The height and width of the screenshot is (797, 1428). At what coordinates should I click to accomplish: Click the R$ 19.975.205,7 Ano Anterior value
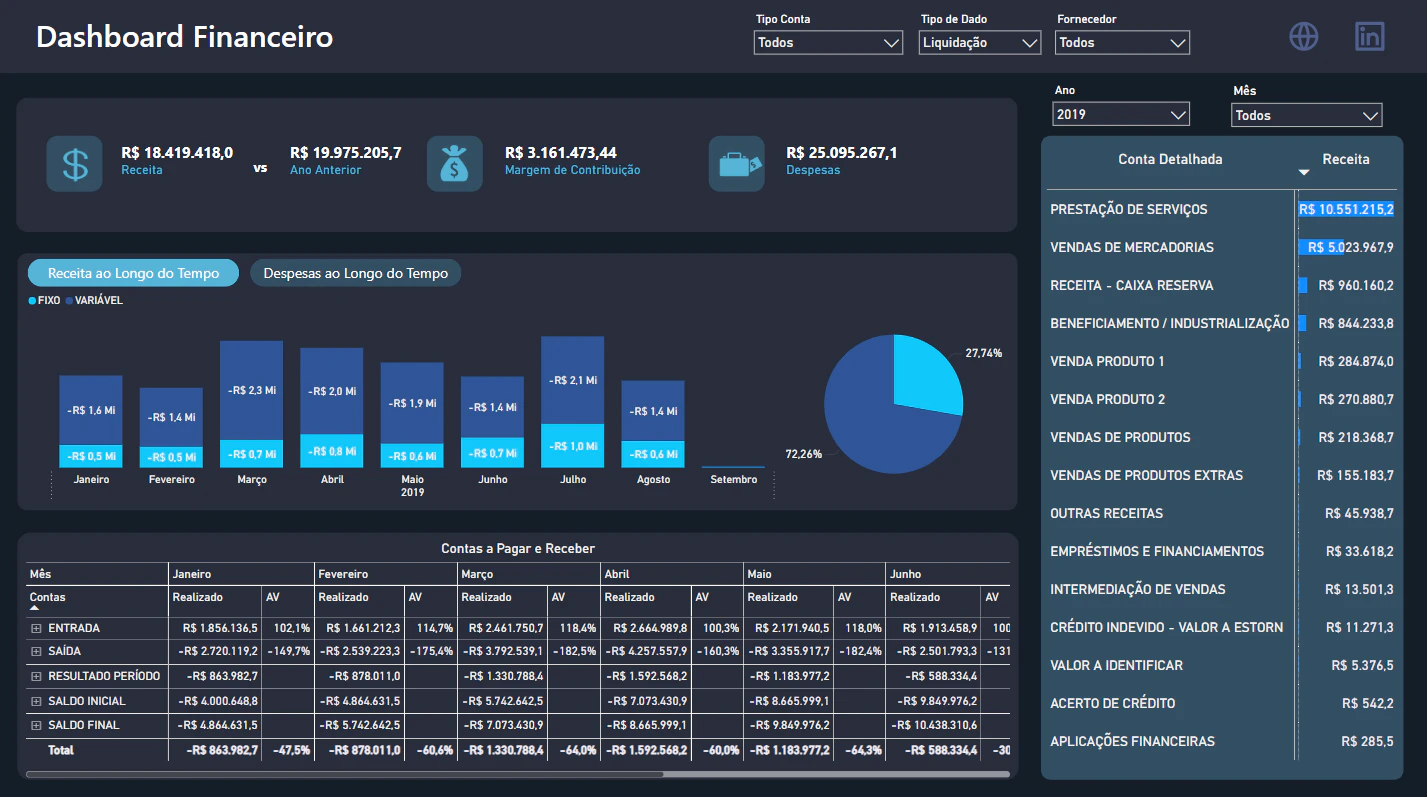point(346,153)
